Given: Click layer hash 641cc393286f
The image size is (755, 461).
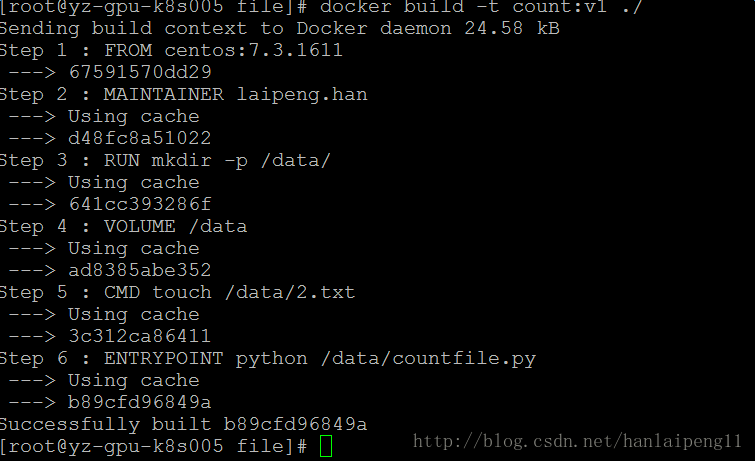Looking at the screenshot, I should (140, 204).
